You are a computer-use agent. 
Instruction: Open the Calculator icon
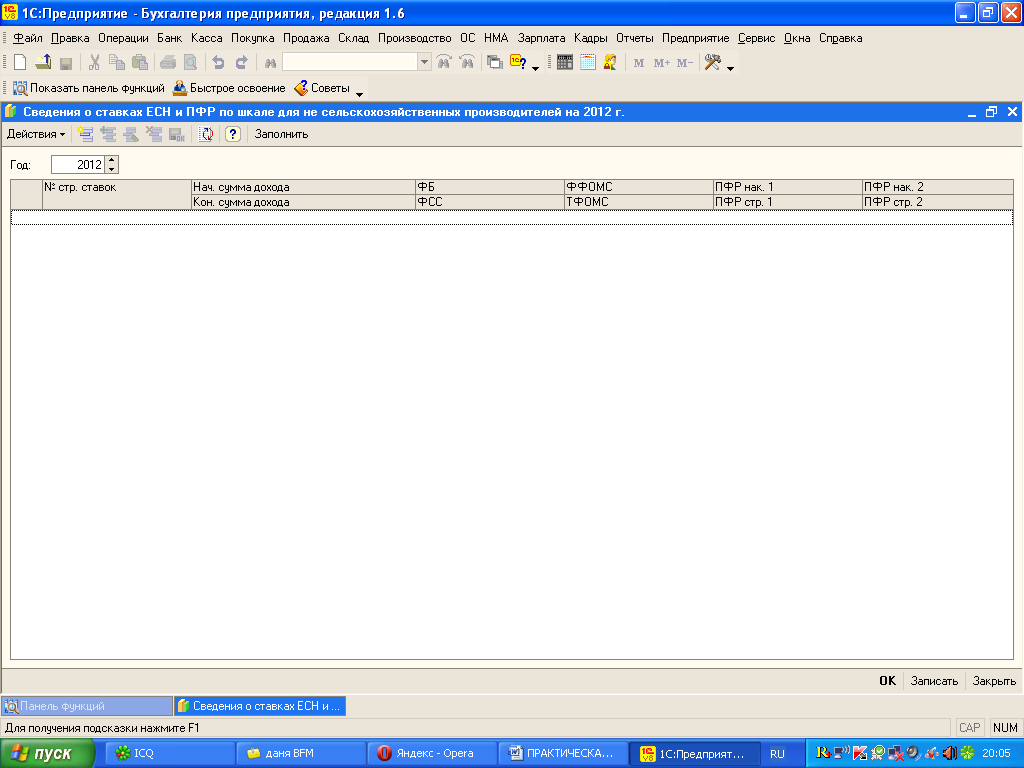click(x=565, y=63)
